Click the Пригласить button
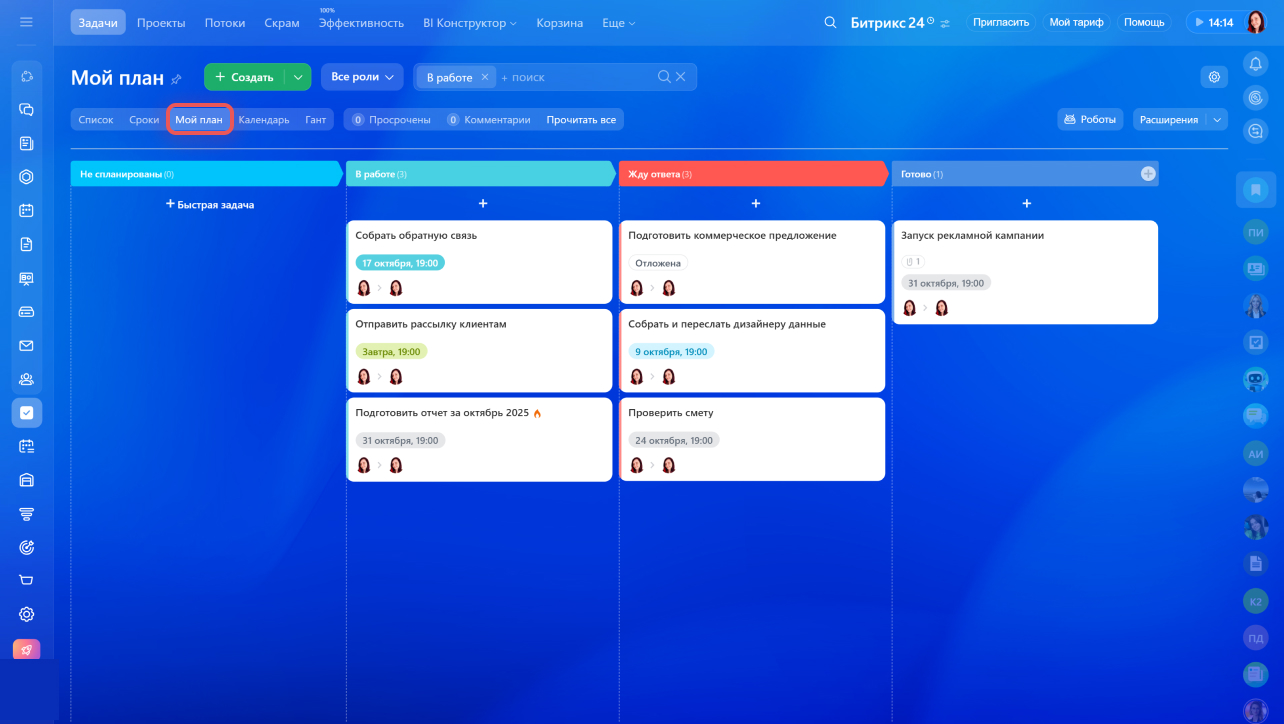Screen dimensions: 1284x724 pyautogui.click(x=1000, y=22)
